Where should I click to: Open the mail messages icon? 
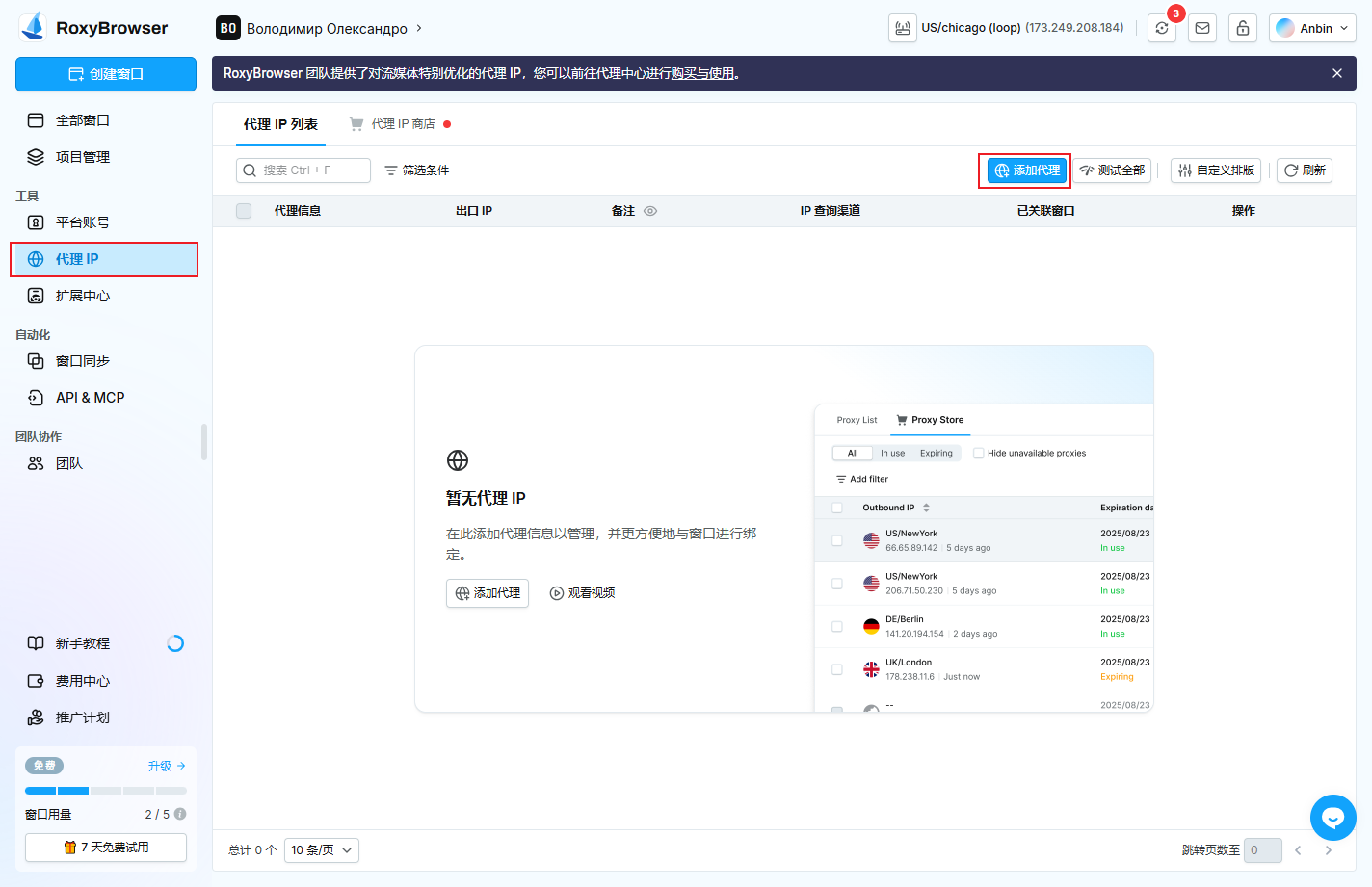pyautogui.click(x=1202, y=29)
